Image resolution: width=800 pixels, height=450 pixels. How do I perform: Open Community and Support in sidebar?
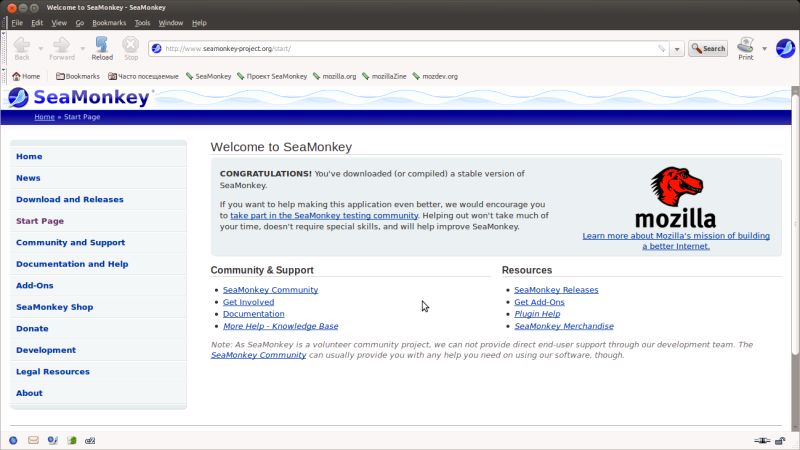point(70,242)
